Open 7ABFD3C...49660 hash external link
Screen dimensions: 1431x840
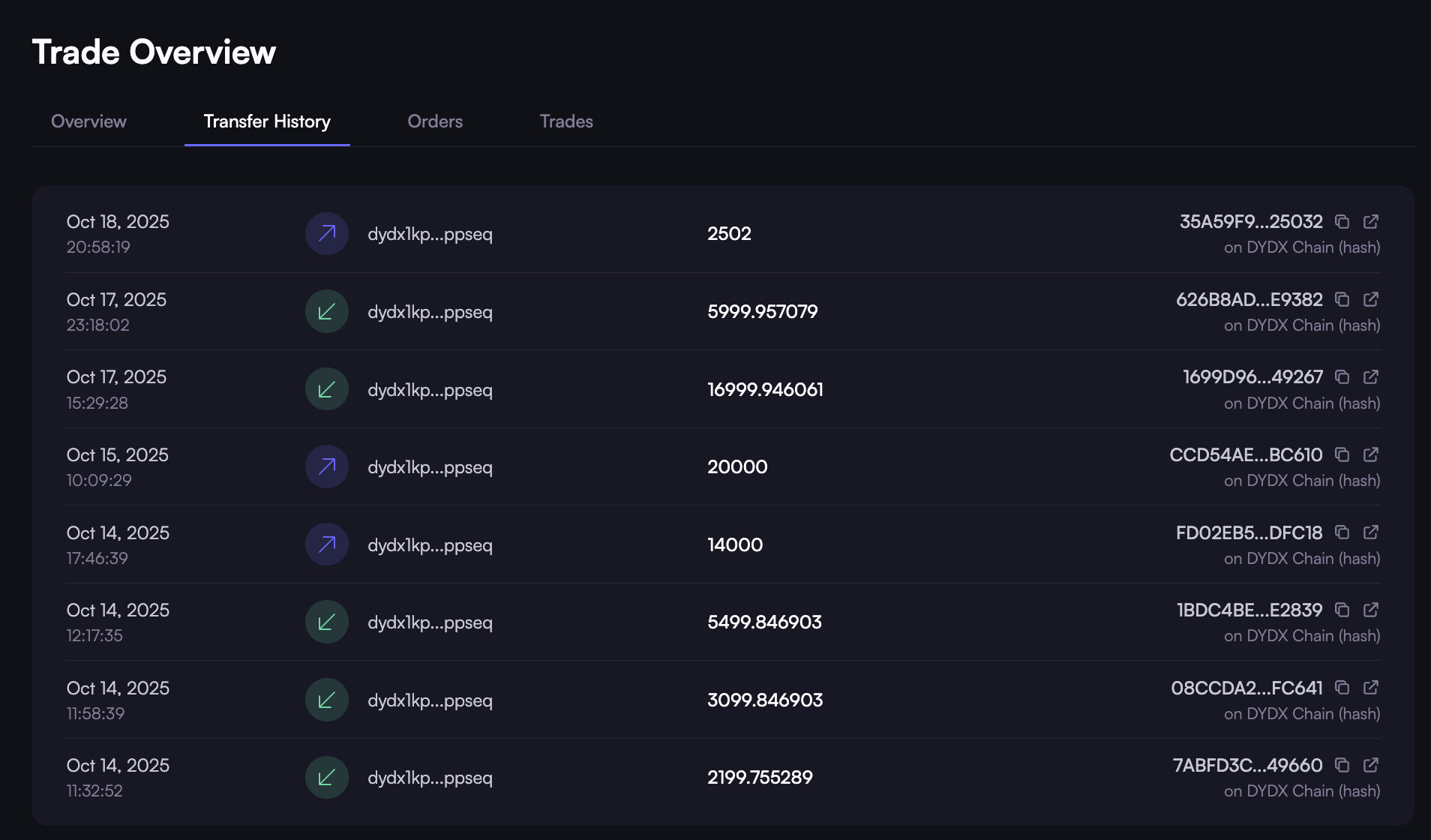pyautogui.click(x=1371, y=765)
